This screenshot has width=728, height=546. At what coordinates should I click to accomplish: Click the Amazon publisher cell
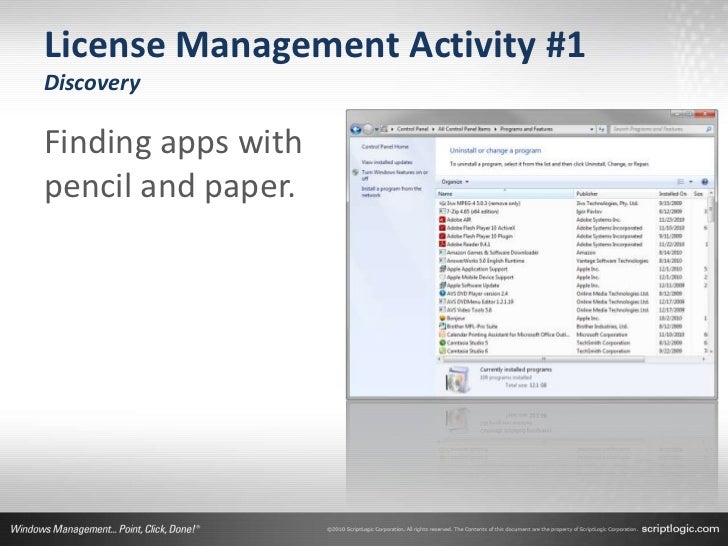[586, 253]
